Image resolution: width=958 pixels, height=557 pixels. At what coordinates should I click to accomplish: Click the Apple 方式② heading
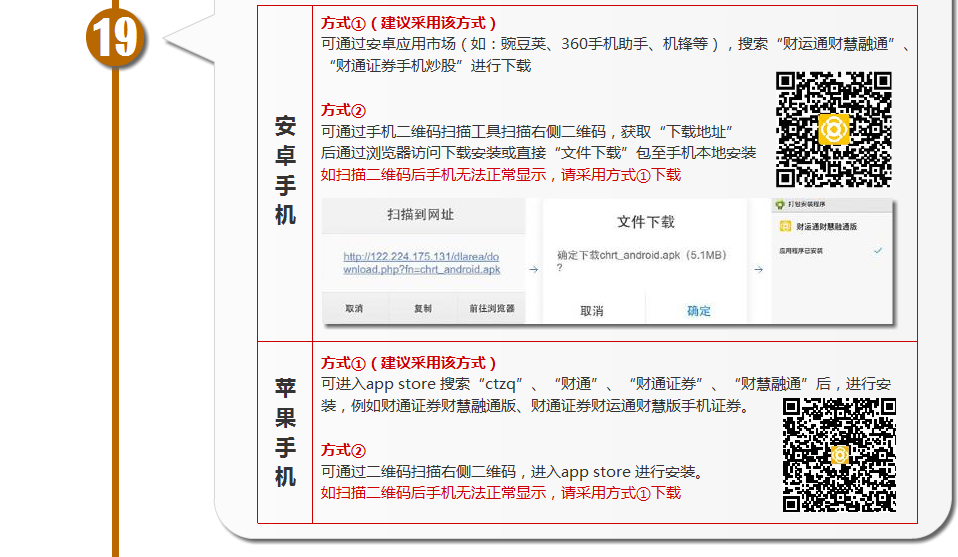click(x=343, y=451)
